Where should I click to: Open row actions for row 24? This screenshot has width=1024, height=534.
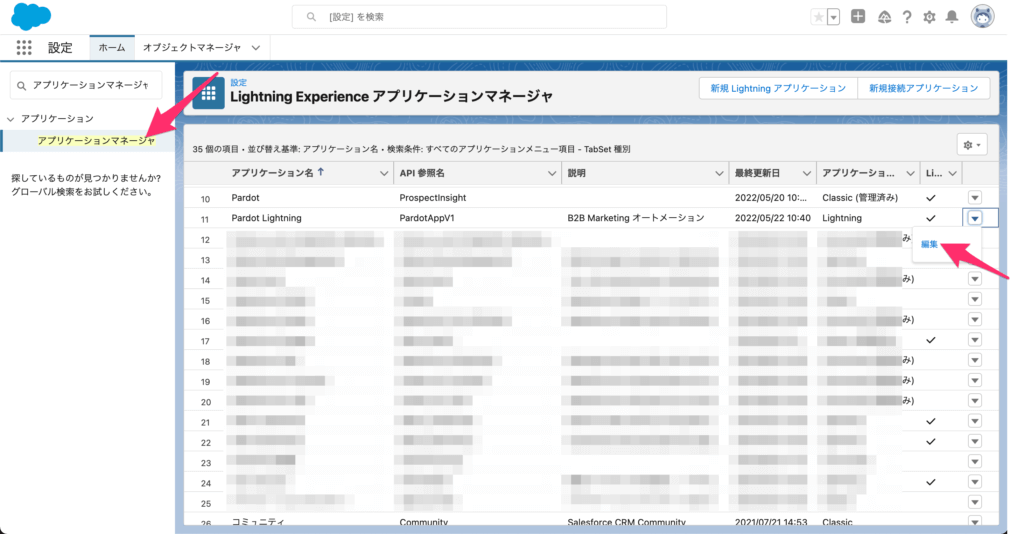tap(975, 482)
